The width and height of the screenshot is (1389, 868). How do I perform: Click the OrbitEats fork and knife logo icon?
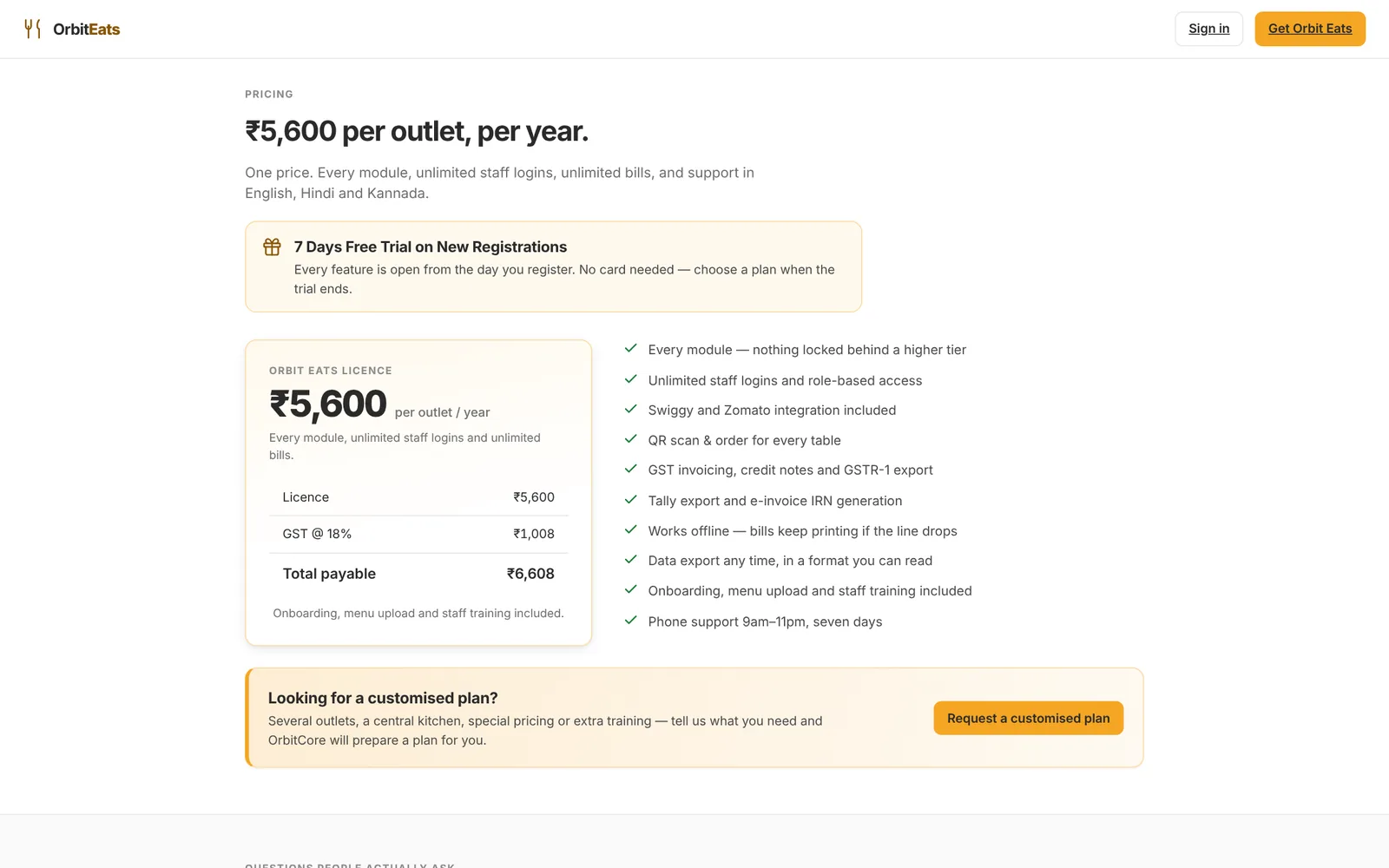click(33, 29)
